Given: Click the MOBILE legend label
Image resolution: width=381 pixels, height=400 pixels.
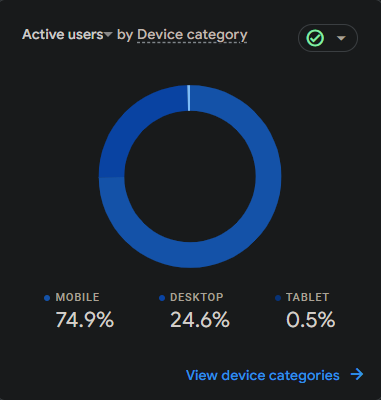Looking at the screenshot, I should [x=77, y=297].
